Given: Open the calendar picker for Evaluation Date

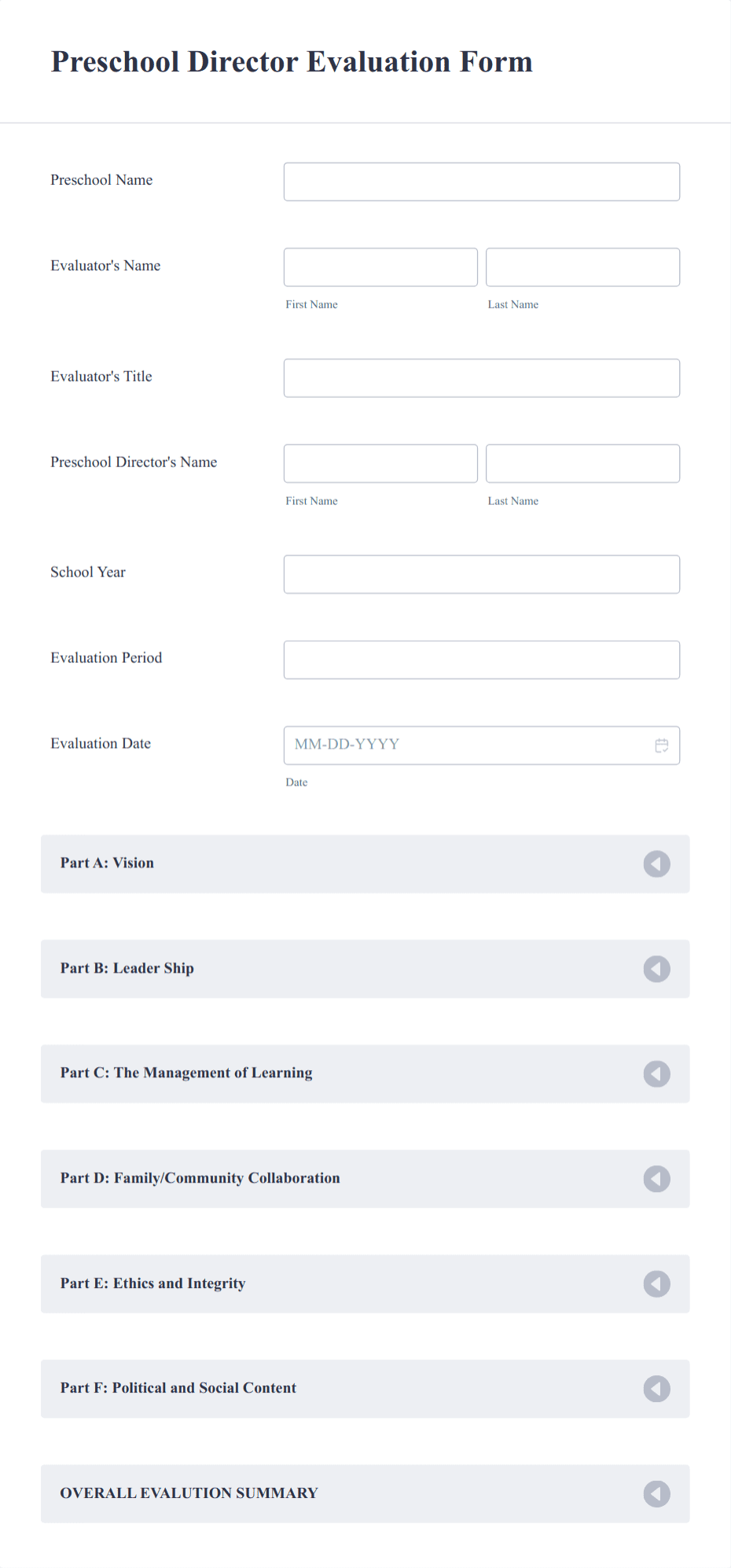Looking at the screenshot, I should [x=661, y=745].
